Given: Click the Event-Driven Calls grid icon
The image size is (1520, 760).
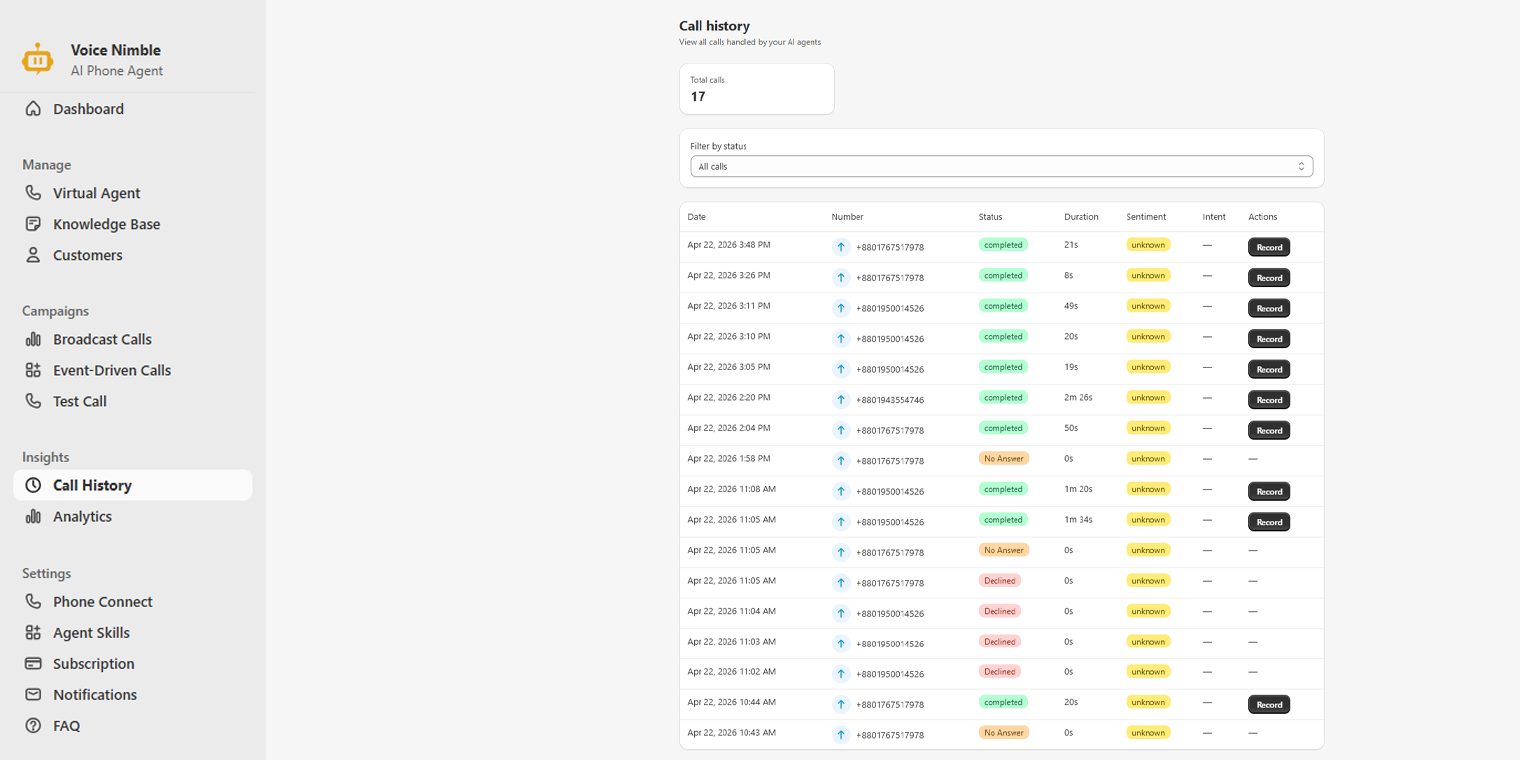Looking at the screenshot, I should pos(33,370).
